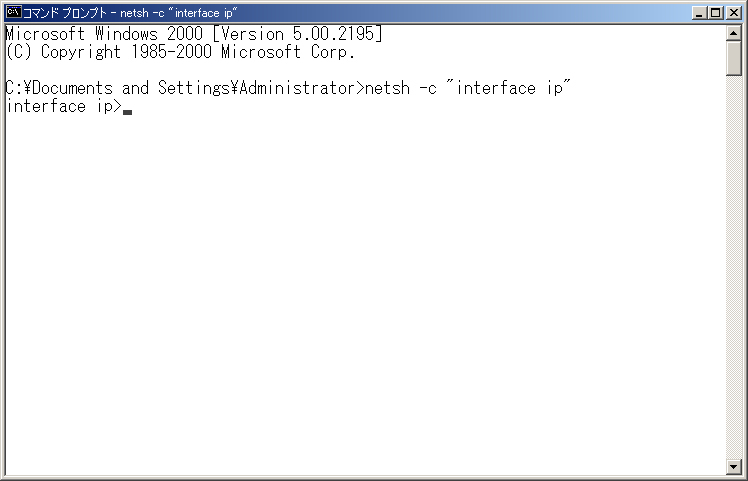This screenshot has height=481, width=748.
Task: Maximize the command prompt window
Action: (716, 13)
